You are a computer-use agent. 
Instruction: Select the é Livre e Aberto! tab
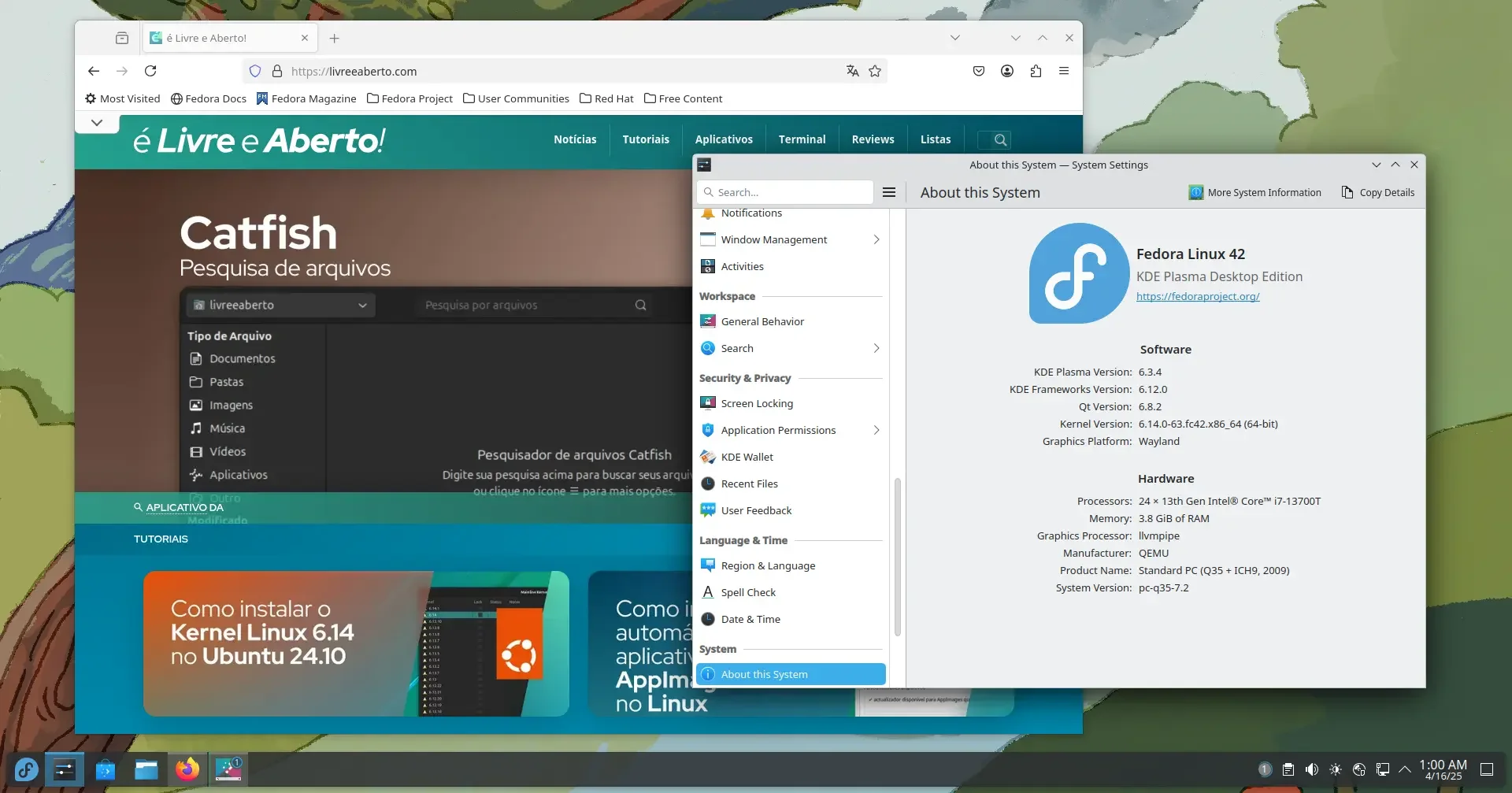click(x=230, y=38)
